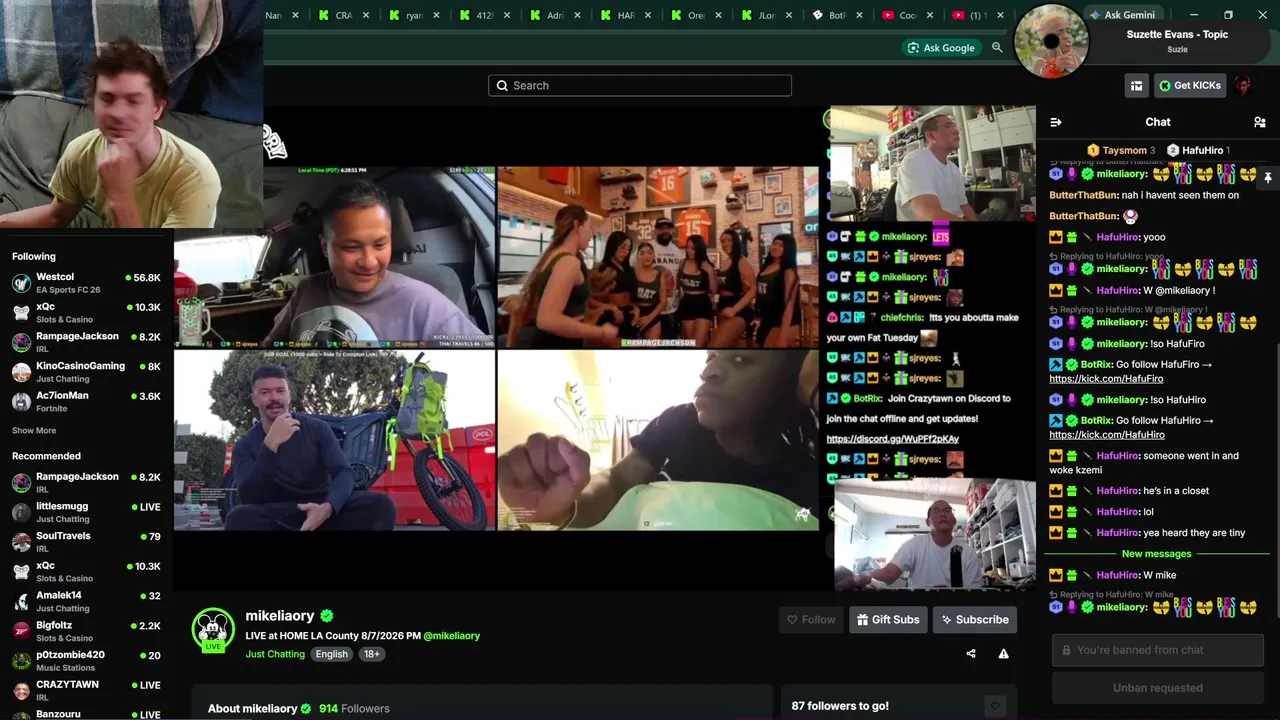Screen dimensions: 1280x720
Task: Click the mikeliaory stream video player
Action: click(x=605, y=348)
